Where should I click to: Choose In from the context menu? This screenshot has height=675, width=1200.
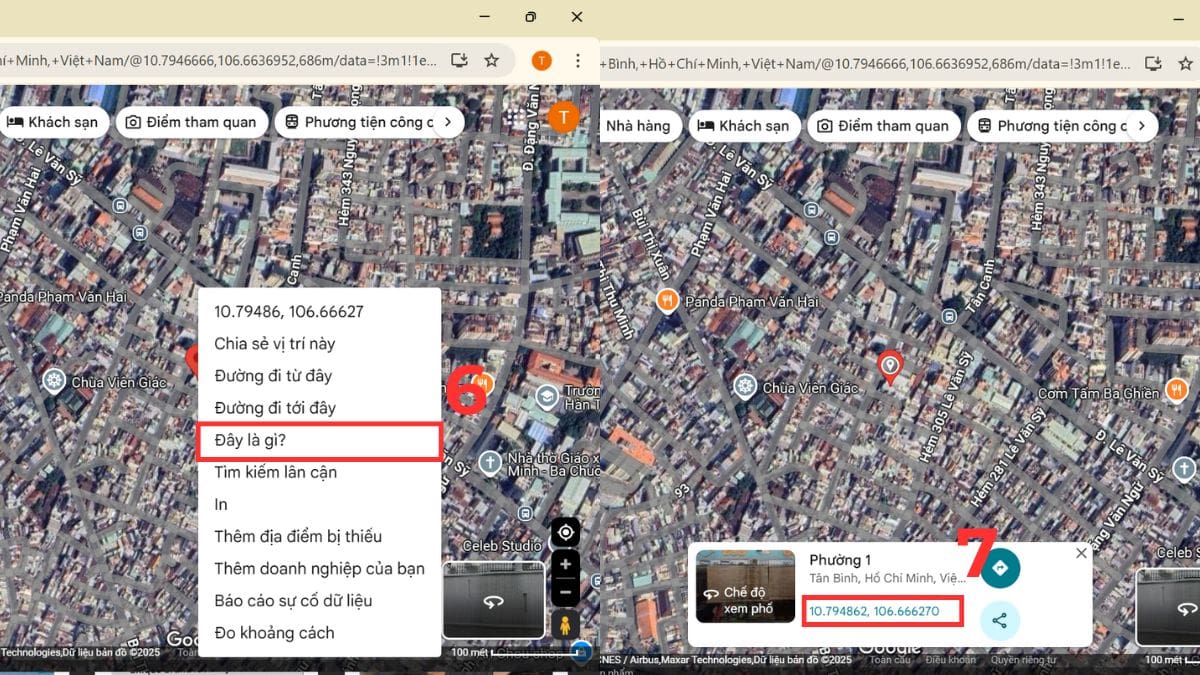point(319,504)
